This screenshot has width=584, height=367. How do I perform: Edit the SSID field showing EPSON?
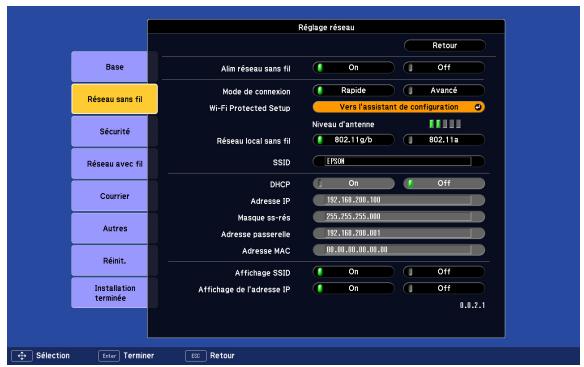[x=399, y=161]
